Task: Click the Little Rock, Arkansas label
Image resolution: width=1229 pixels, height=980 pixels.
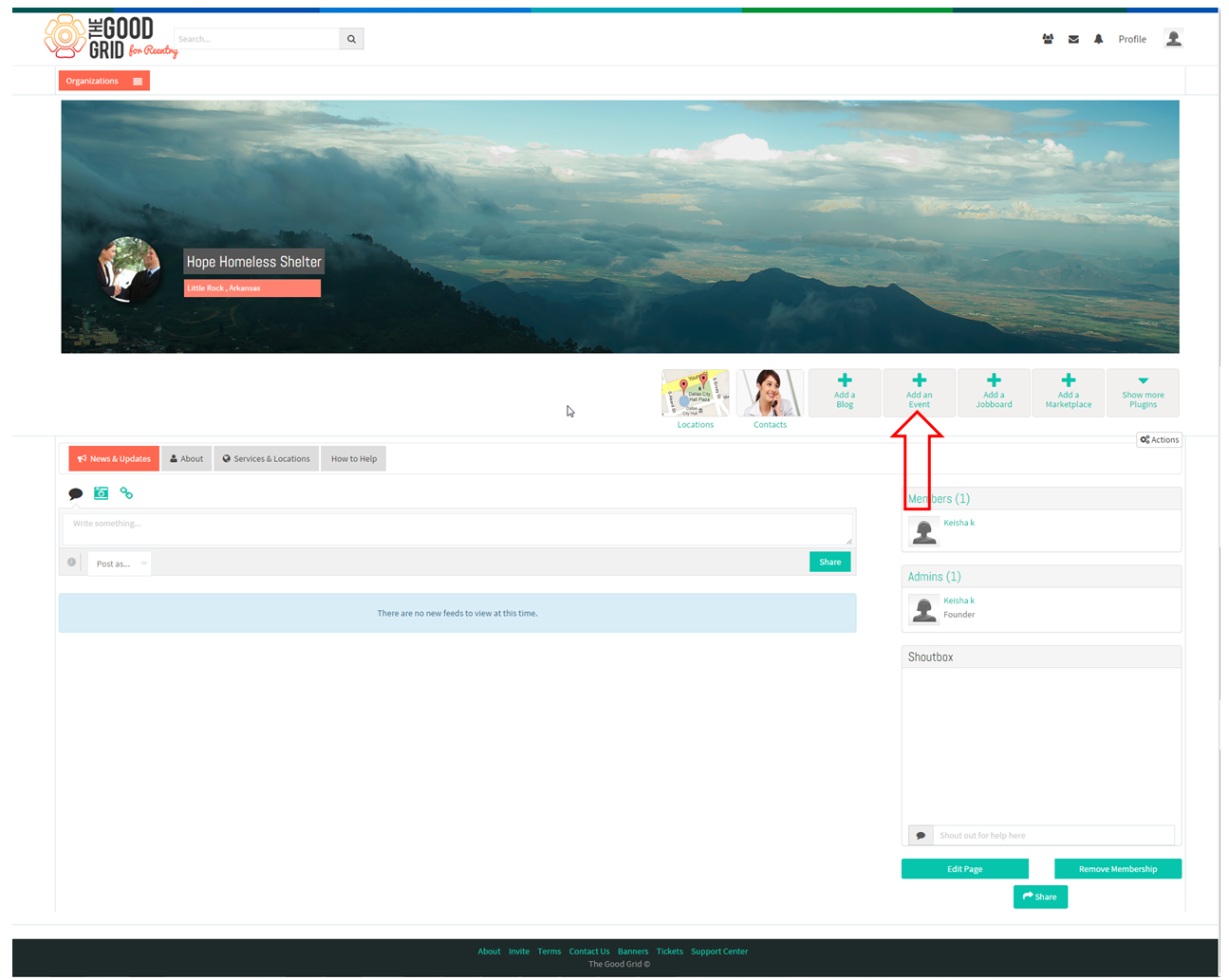Action: [252, 288]
